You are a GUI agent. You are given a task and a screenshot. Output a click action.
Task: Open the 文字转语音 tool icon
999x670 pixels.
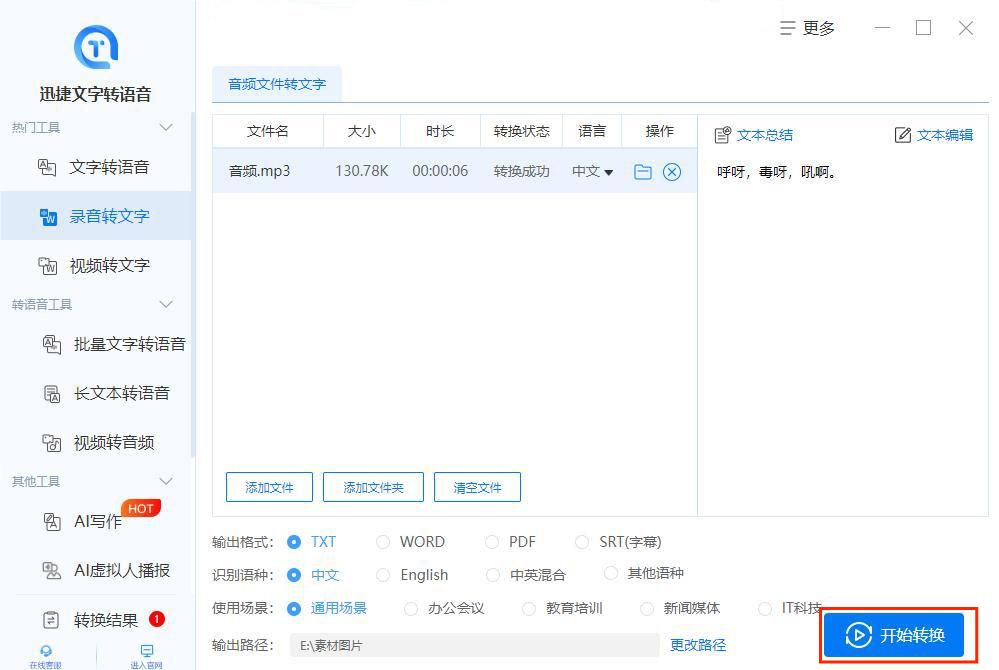pyautogui.click(x=47, y=168)
